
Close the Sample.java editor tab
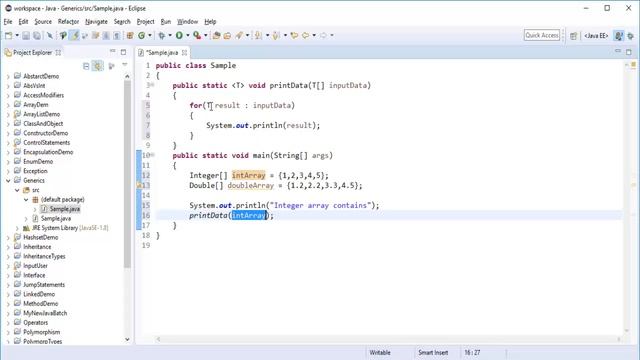[184, 53]
